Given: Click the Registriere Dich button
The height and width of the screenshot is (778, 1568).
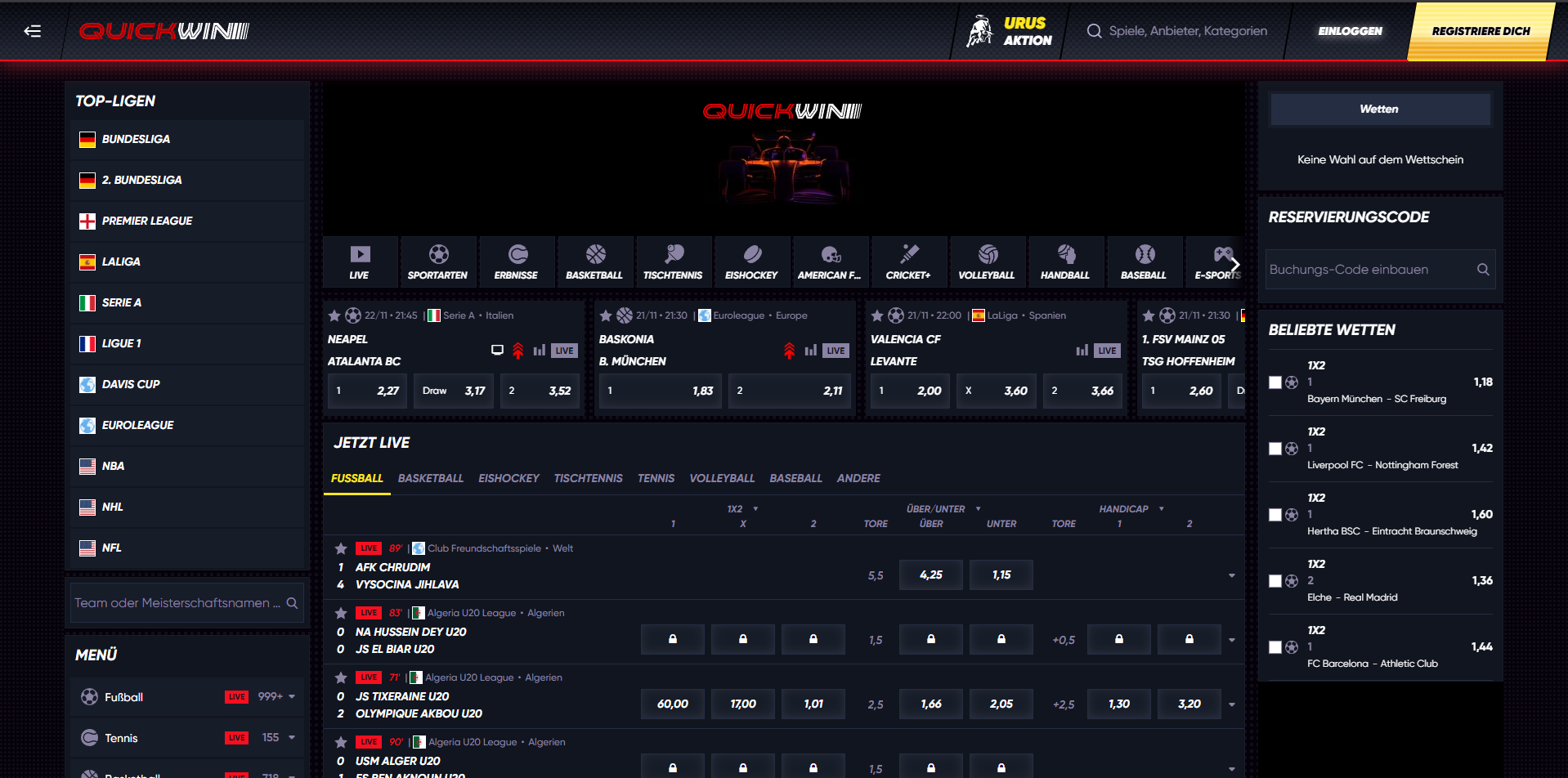Looking at the screenshot, I should [x=1481, y=31].
